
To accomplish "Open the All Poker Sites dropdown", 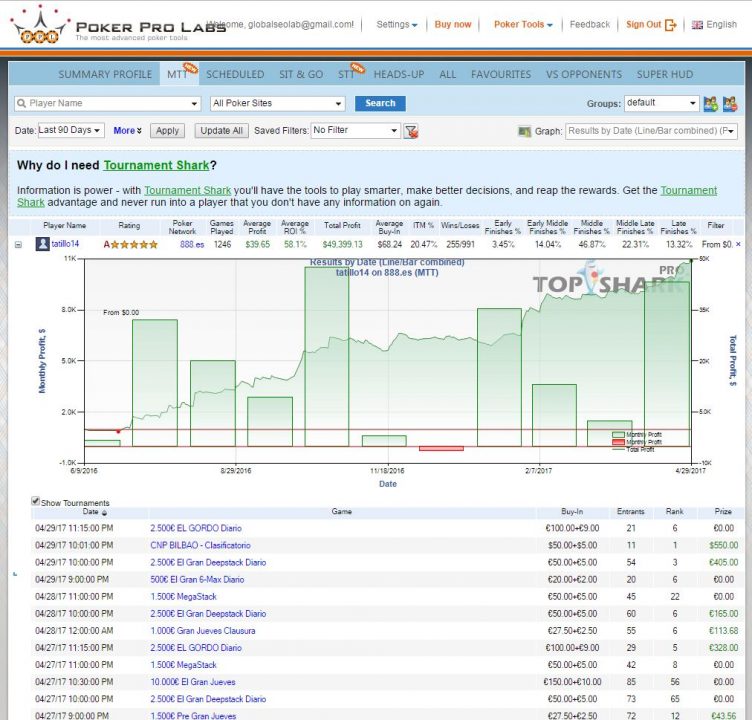I will [x=277, y=103].
